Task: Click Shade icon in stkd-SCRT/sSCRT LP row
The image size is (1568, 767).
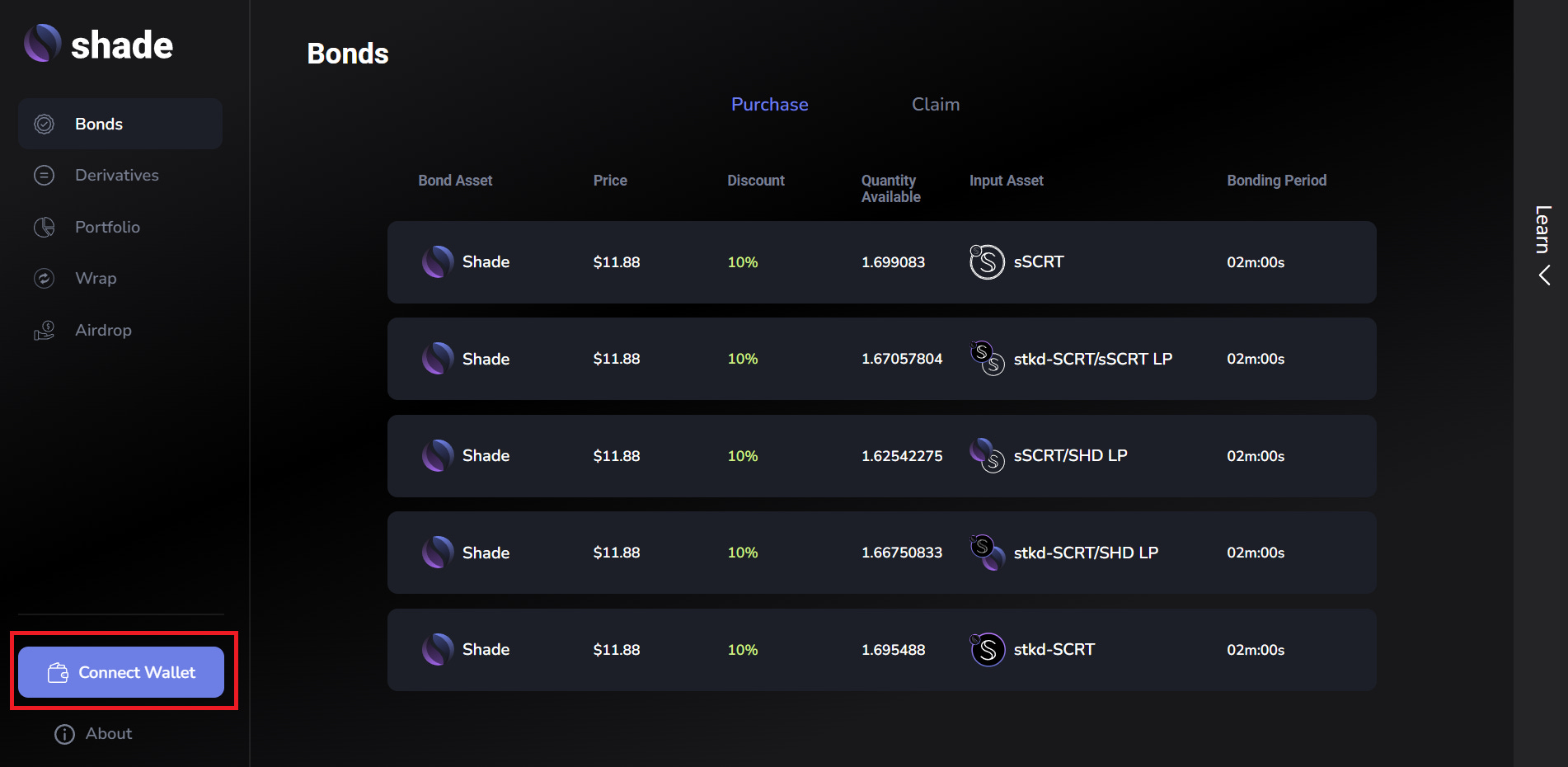Action: point(438,359)
